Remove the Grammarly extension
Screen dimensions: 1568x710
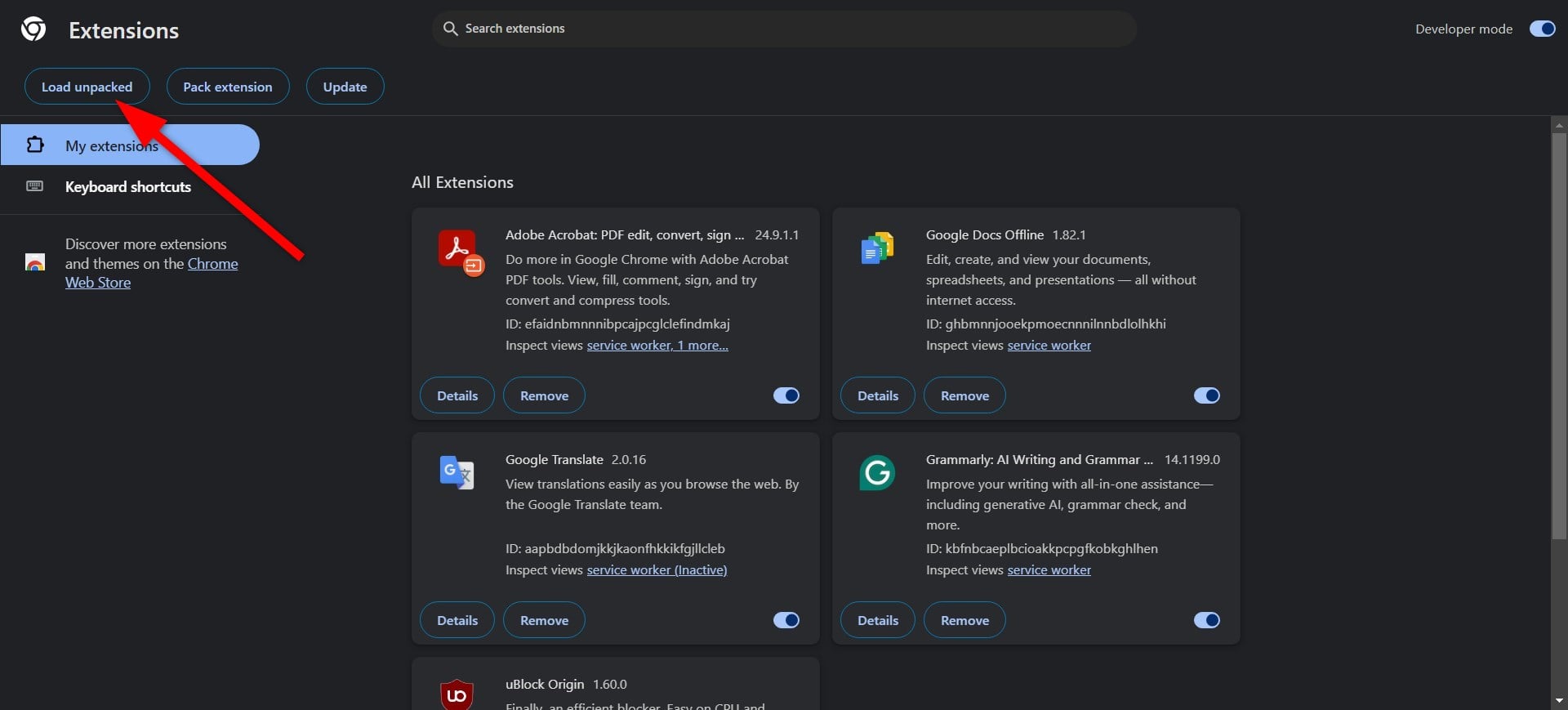tap(964, 620)
